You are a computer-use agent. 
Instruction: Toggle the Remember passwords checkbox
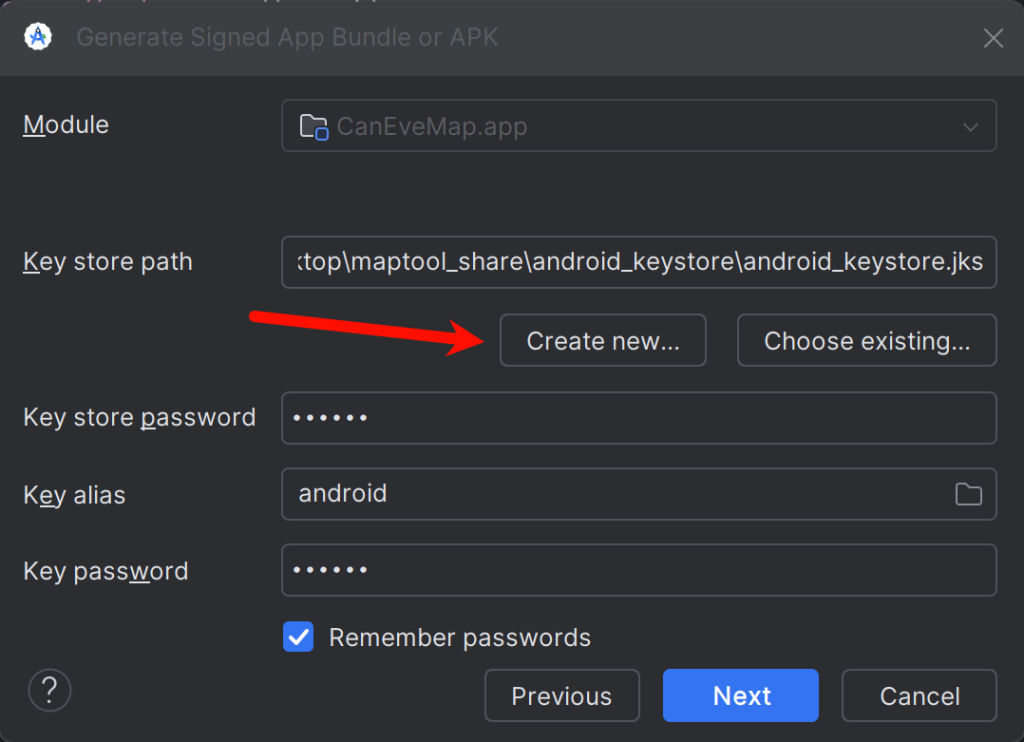[x=298, y=637]
